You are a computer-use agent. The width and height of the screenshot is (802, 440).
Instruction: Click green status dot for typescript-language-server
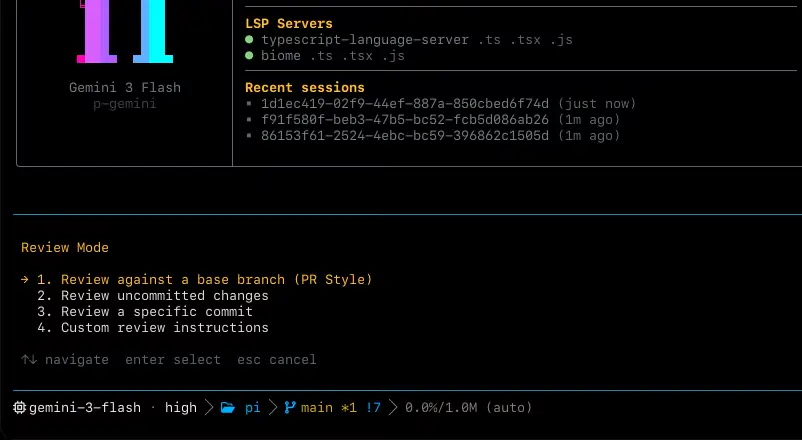pyautogui.click(x=249, y=39)
